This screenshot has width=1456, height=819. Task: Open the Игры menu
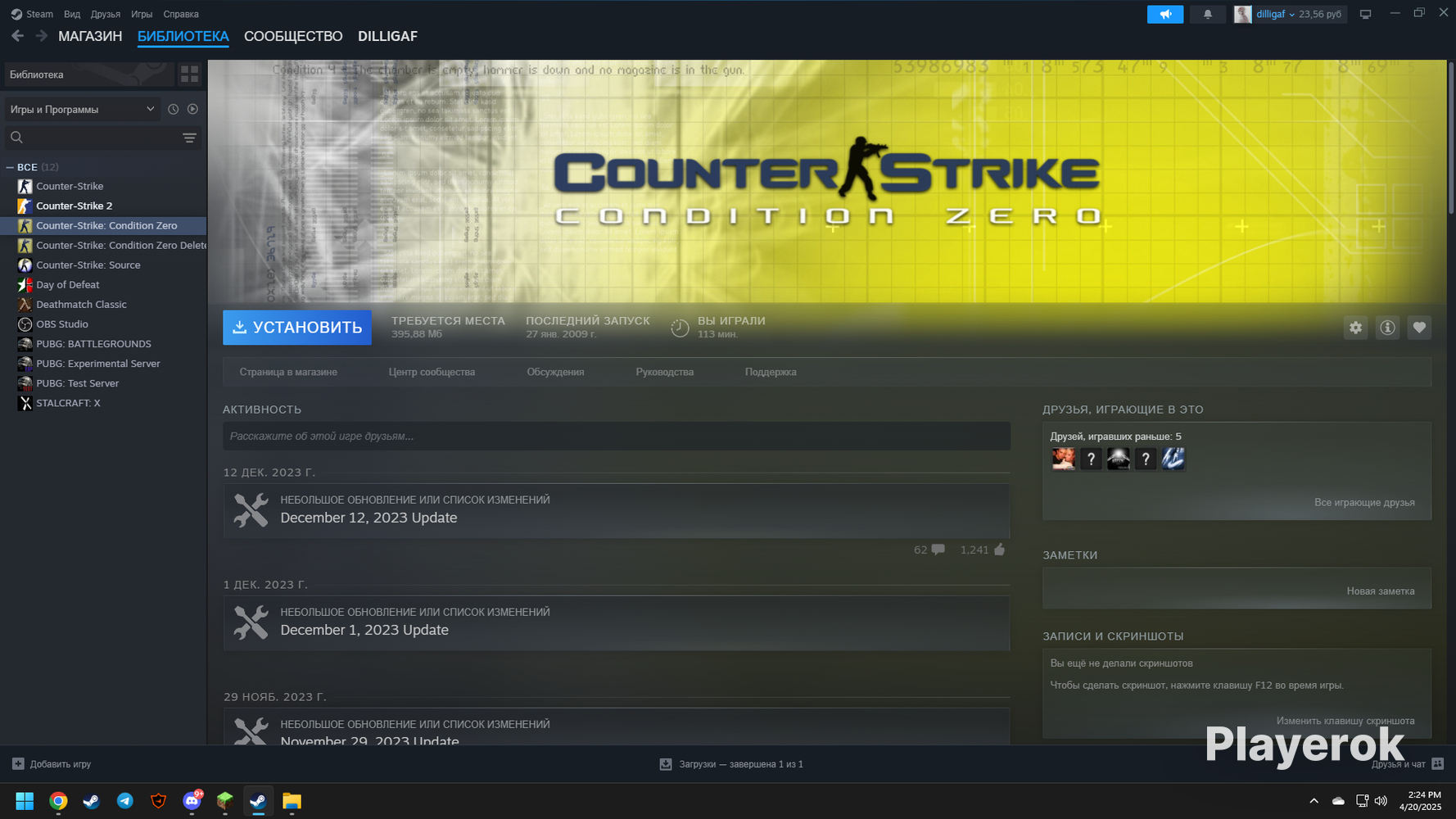142,14
